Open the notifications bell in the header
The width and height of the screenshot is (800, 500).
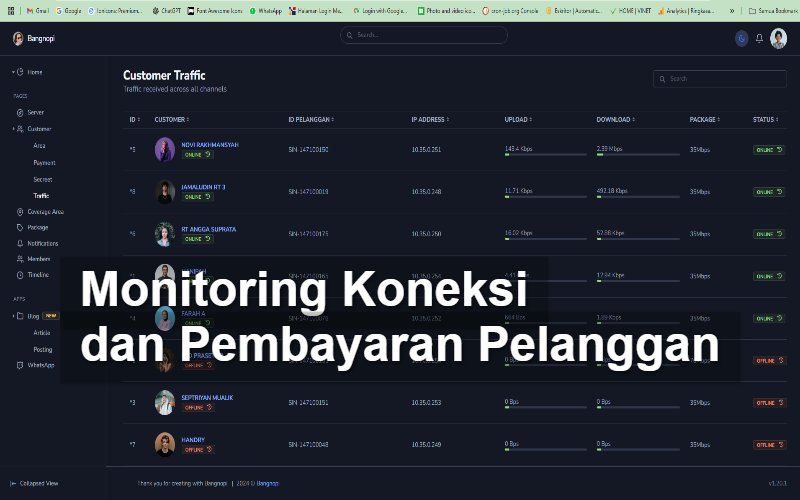coord(759,38)
